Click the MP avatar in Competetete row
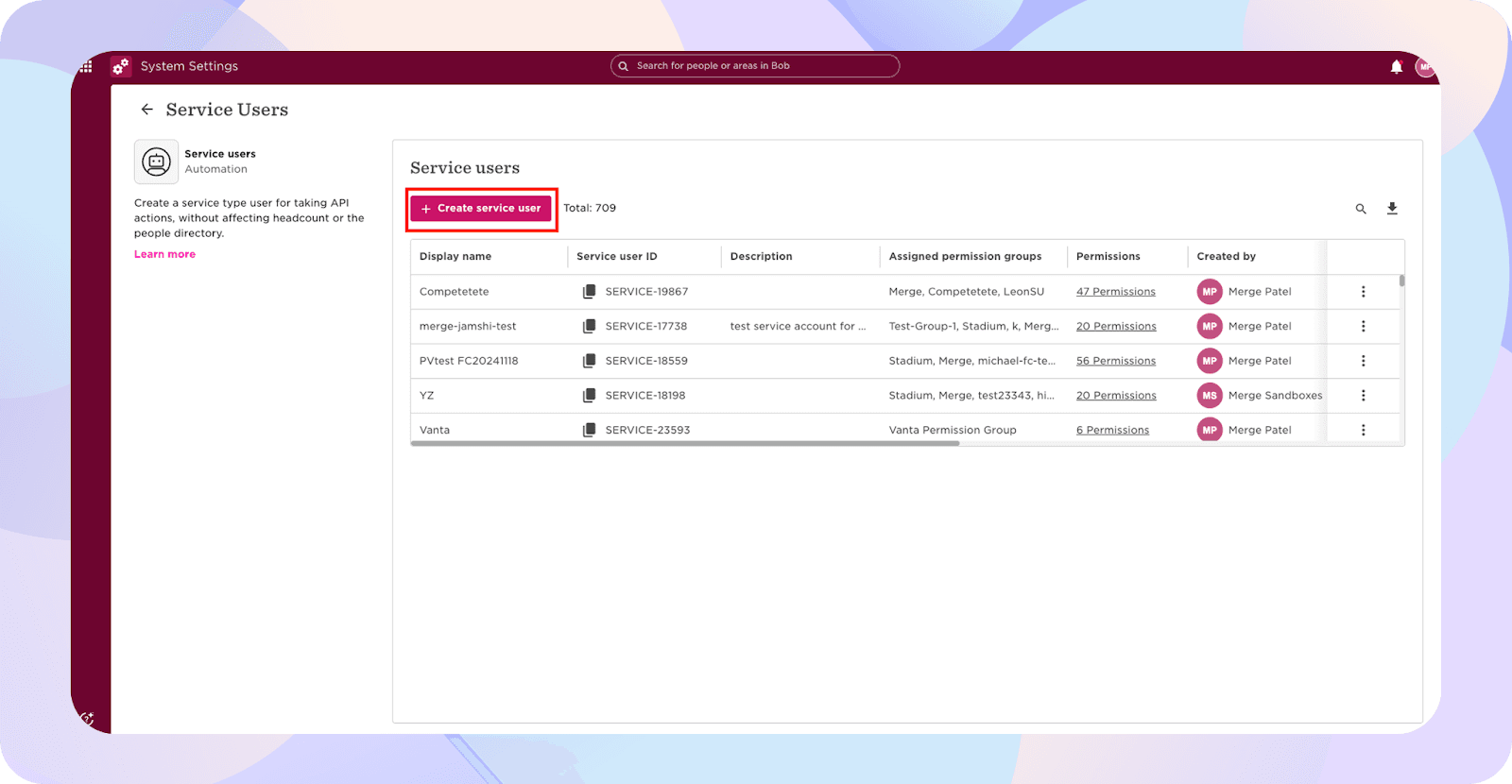1512x784 pixels. click(x=1210, y=292)
